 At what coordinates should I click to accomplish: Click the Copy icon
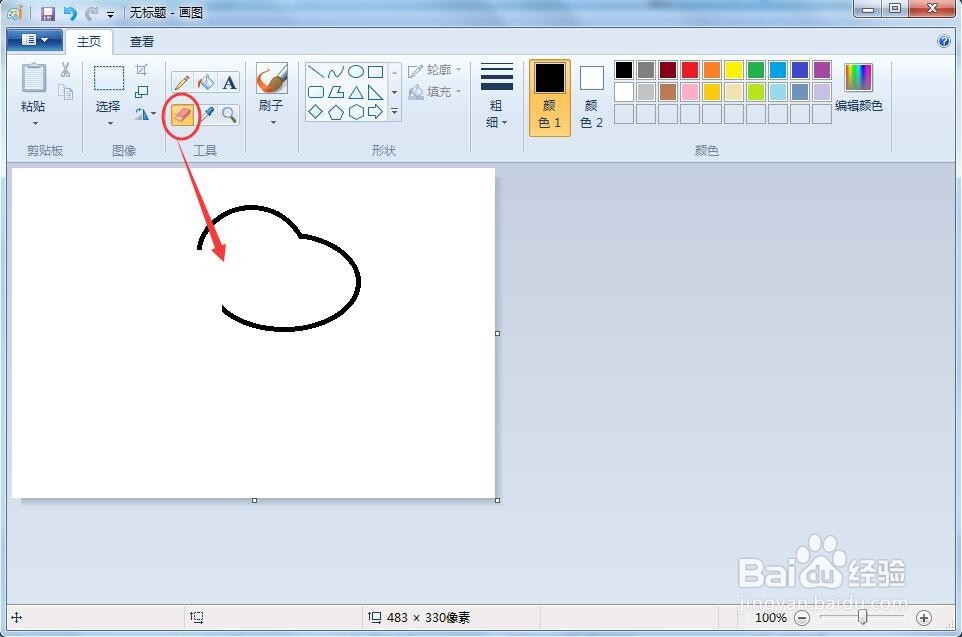(65, 92)
